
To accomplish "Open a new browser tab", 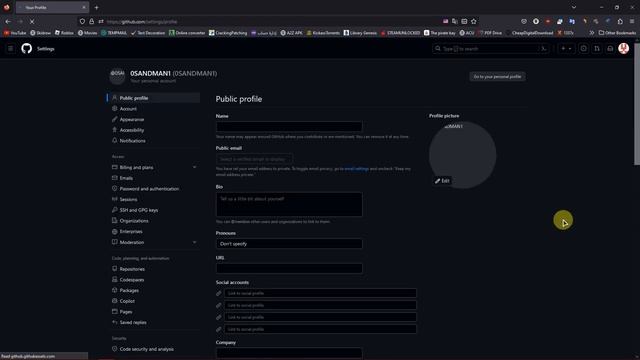I will coord(96,7).
